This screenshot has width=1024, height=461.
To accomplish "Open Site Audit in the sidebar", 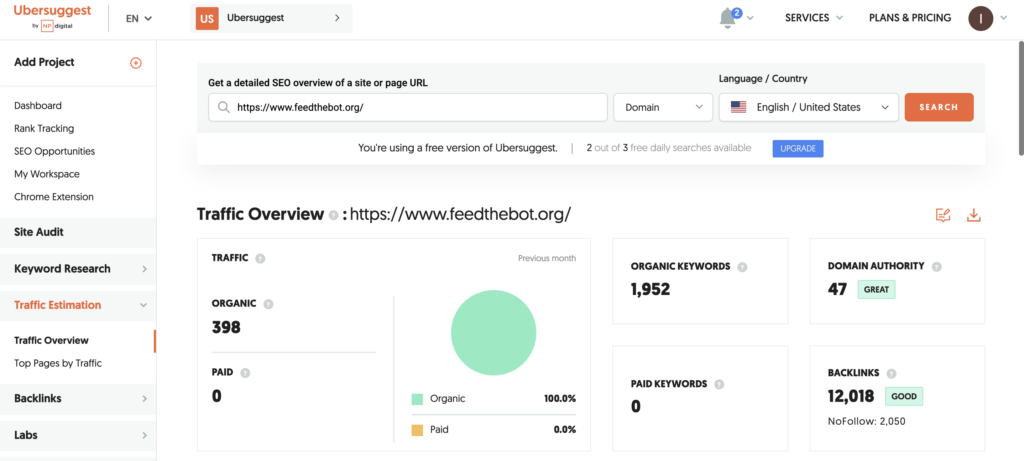I will pyautogui.click(x=78, y=232).
